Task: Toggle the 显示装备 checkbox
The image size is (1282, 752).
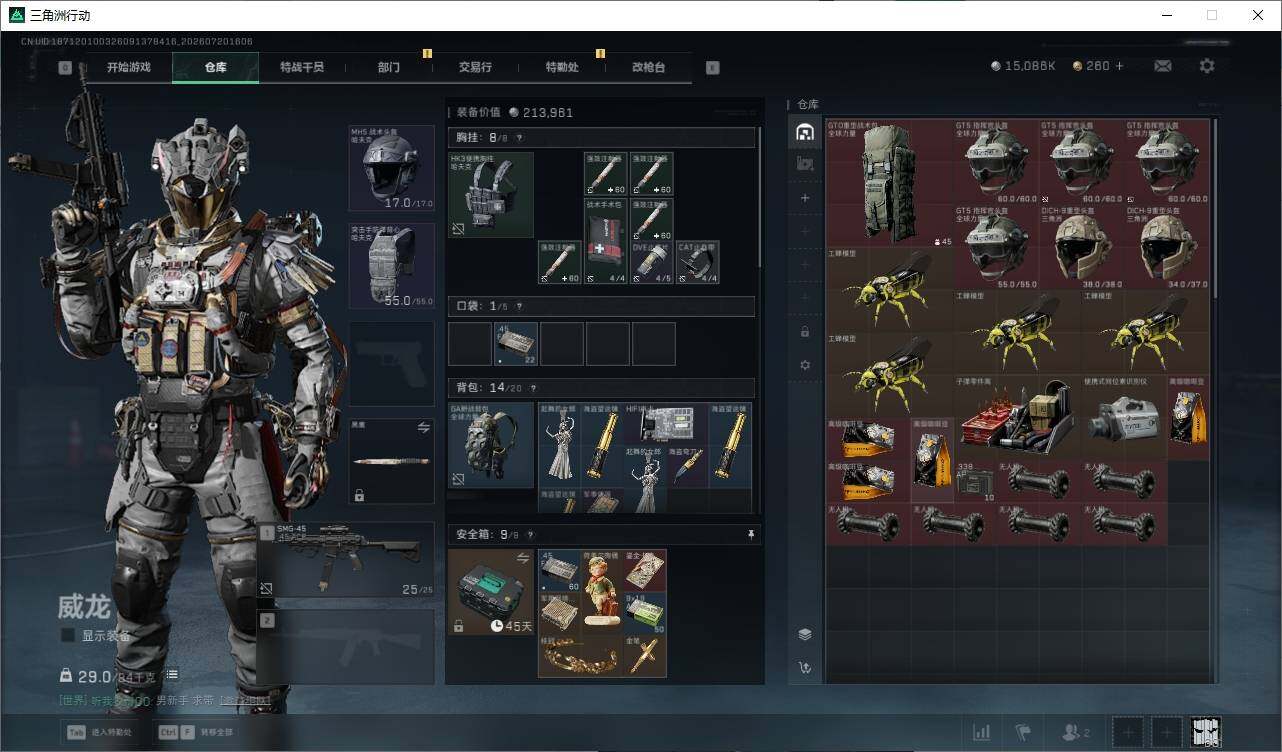Action: coord(68,635)
